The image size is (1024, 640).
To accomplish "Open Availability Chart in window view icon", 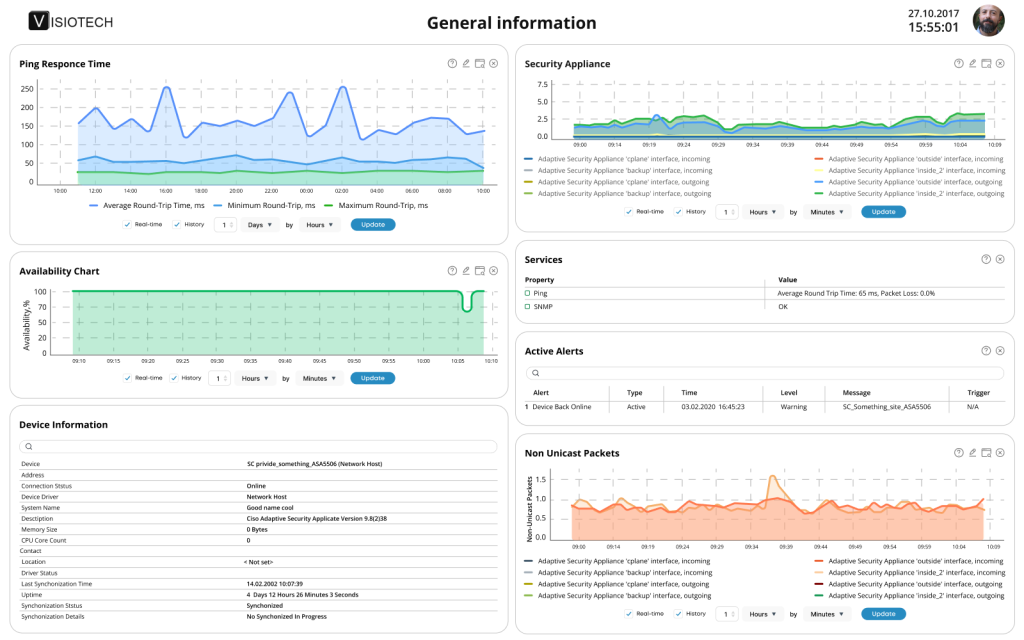I will tap(480, 271).
